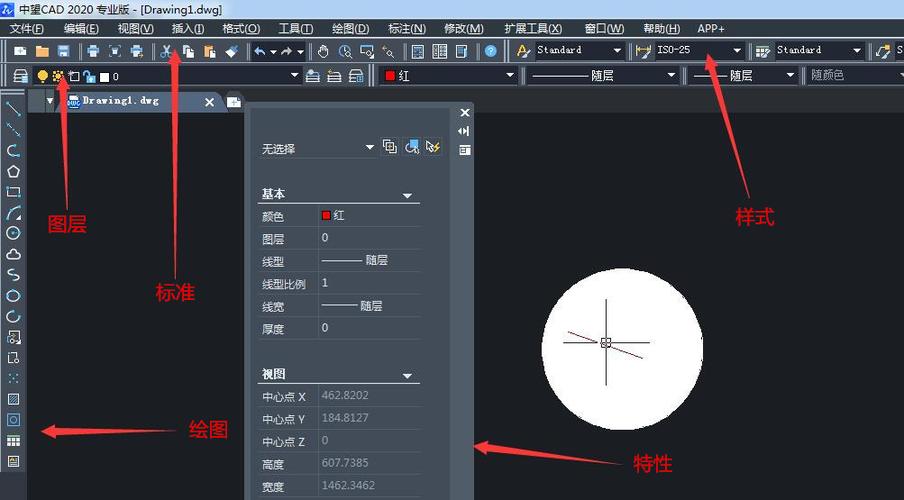This screenshot has height=500, width=904.
Task: Open the Table Style manager icon
Action: click(x=763, y=51)
